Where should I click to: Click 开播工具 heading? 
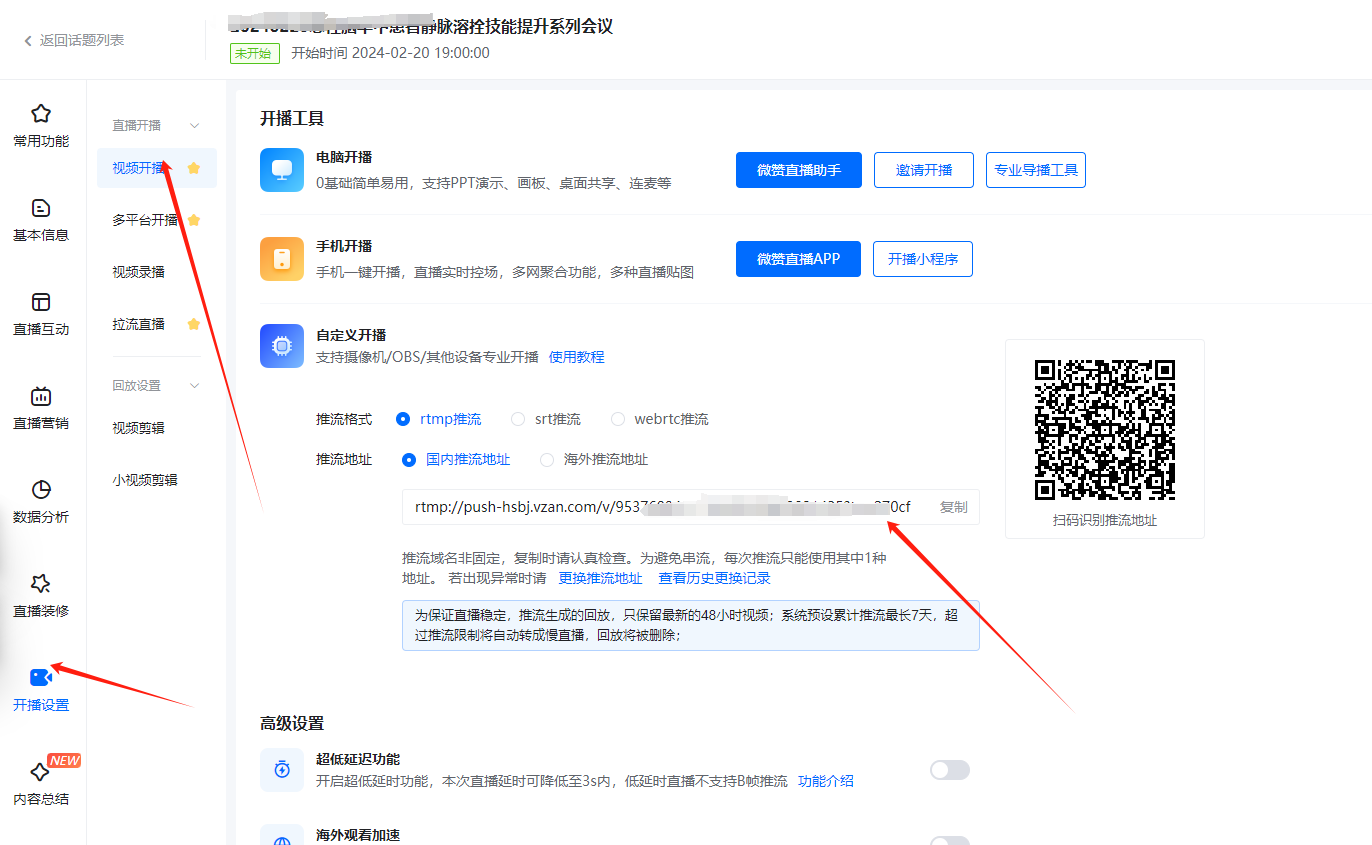pos(292,118)
